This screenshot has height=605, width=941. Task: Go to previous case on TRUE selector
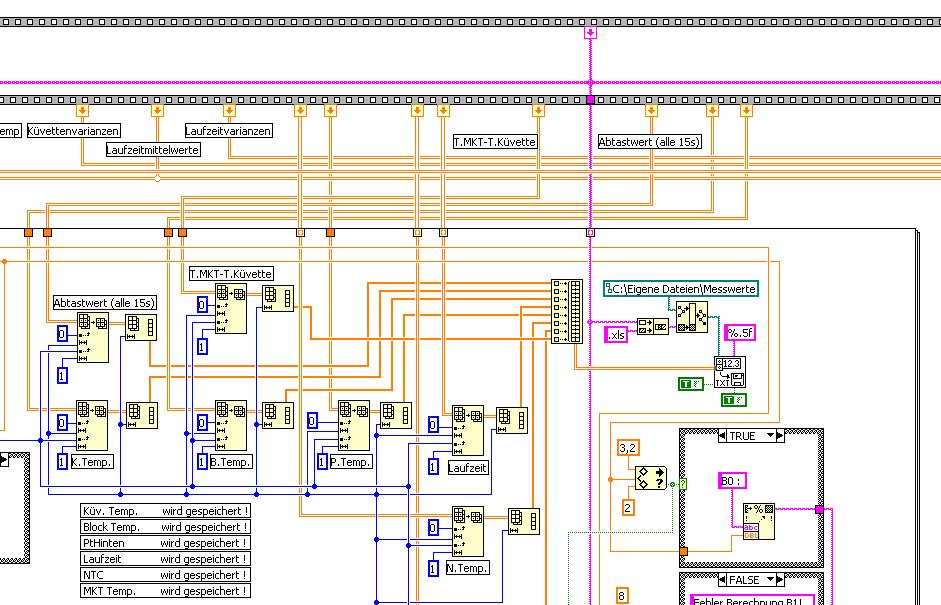click(x=723, y=436)
